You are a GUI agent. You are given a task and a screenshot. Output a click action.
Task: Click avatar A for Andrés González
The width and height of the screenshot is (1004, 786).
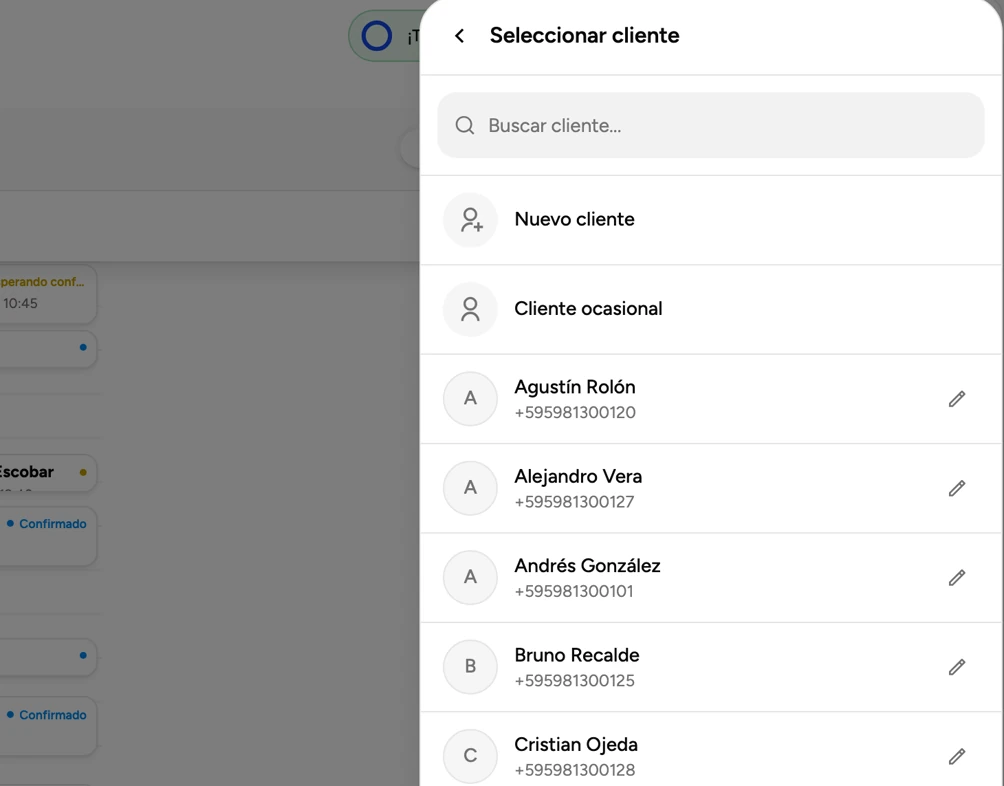coord(471,577)
